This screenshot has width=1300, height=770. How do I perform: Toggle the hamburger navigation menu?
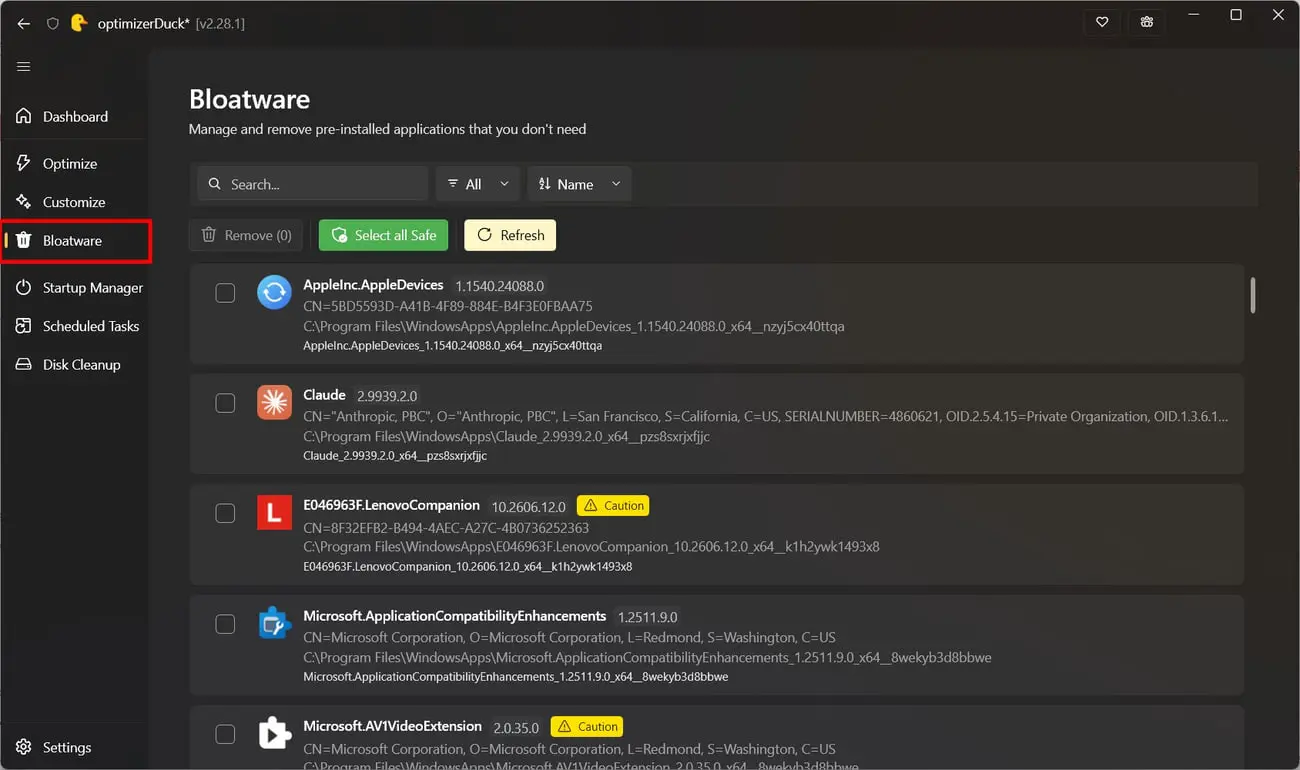click(24, 67)
